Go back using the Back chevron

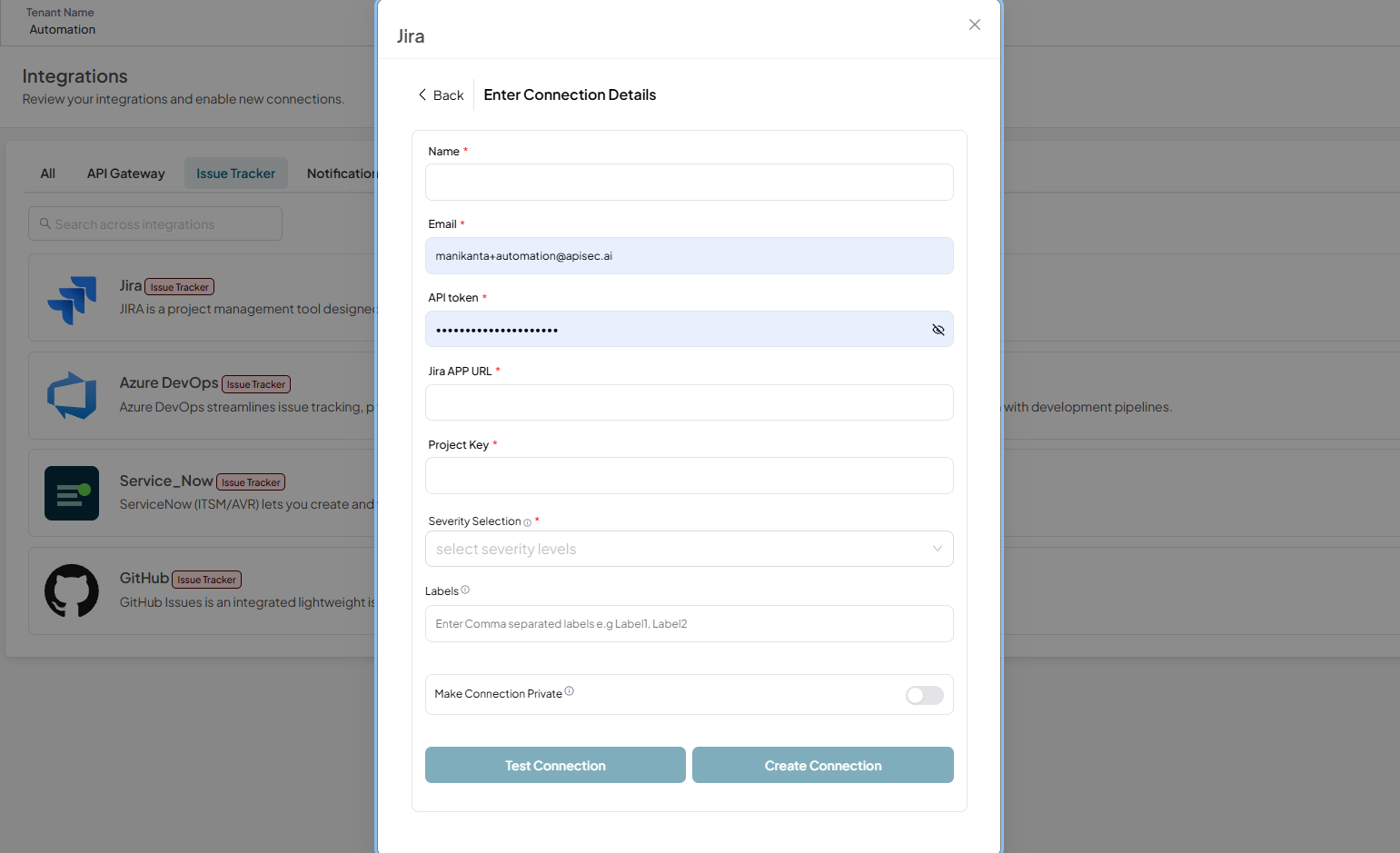tap(422, 94)
